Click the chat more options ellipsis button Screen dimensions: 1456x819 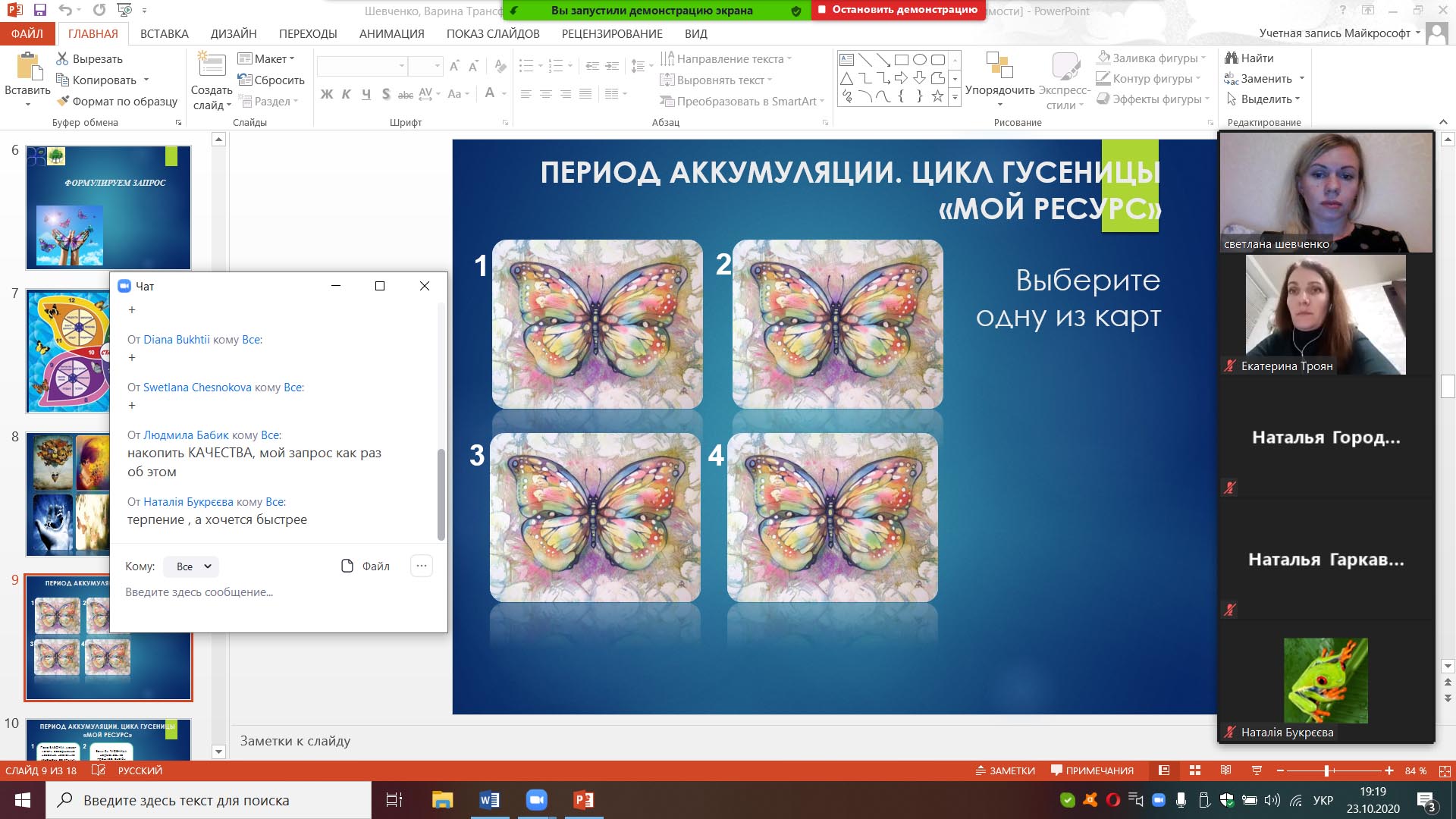tap(422, 566)
